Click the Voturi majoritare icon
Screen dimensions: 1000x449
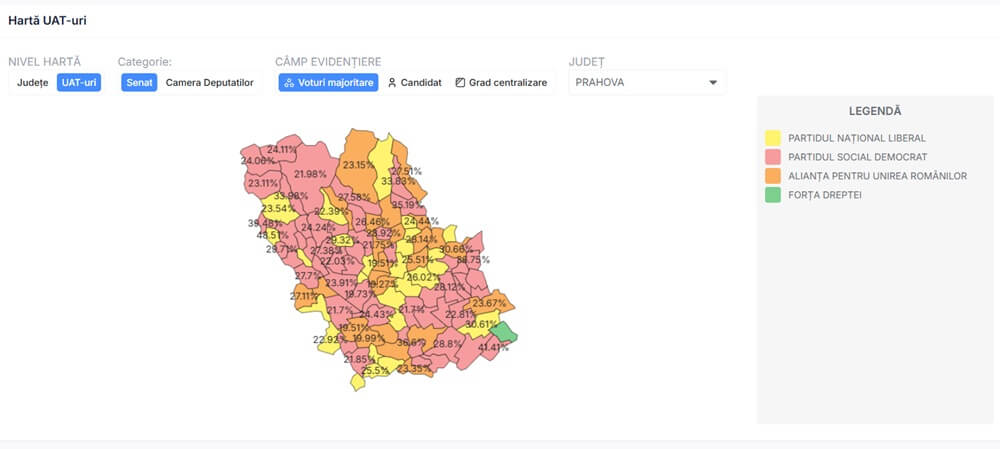pyautogui.click(x=290, y=83)
